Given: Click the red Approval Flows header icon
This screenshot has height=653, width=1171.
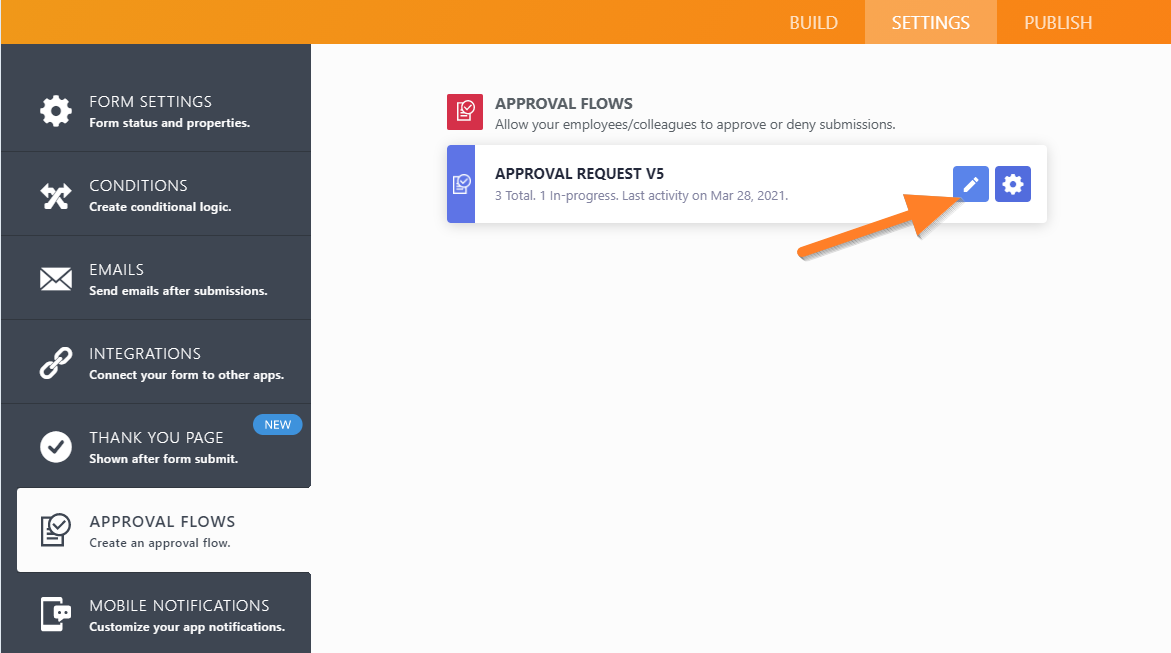Looking at the screenshot, I should click(465, 112).
